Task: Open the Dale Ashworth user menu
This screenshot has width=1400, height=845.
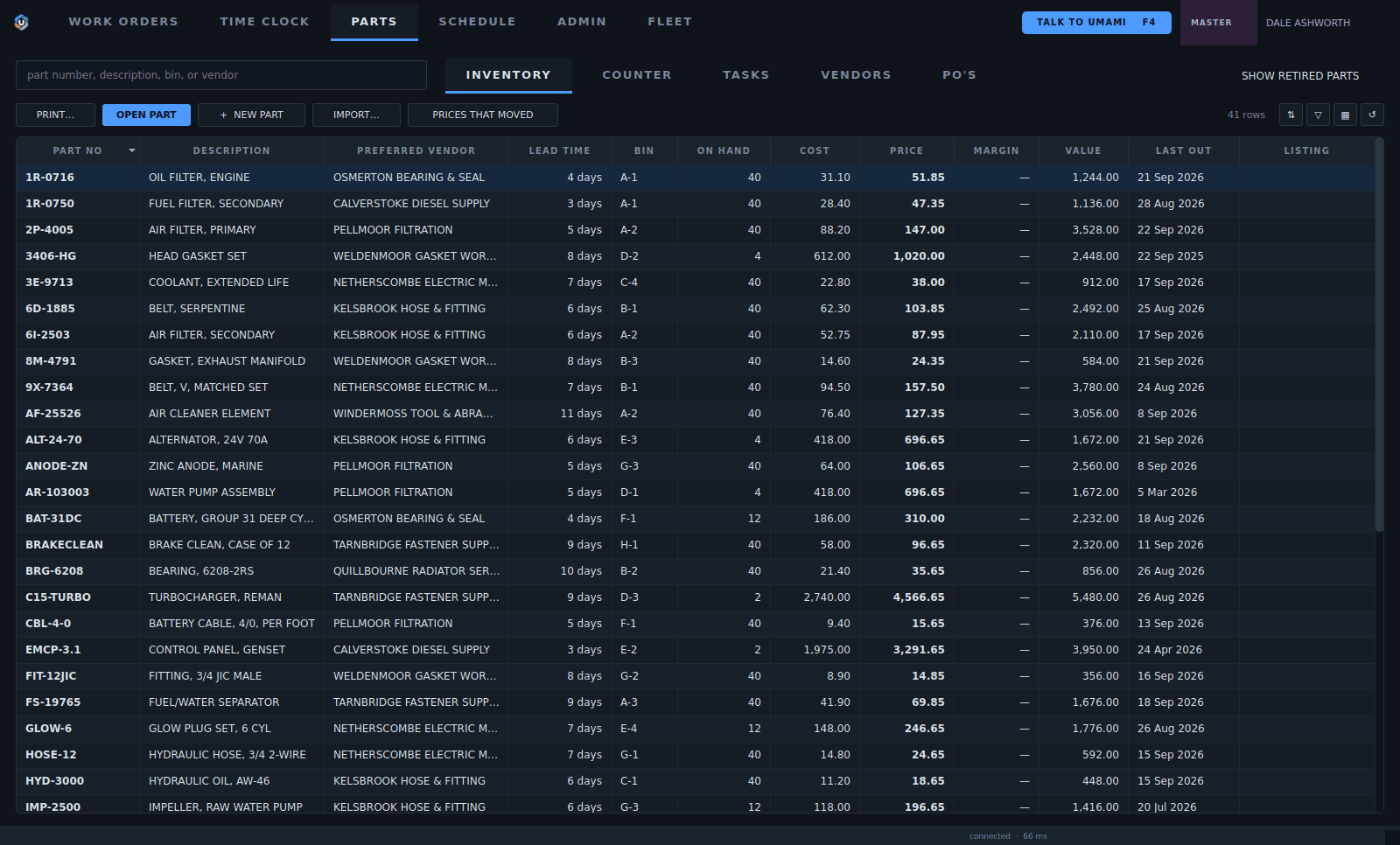Action: (x=1308, y=23)
